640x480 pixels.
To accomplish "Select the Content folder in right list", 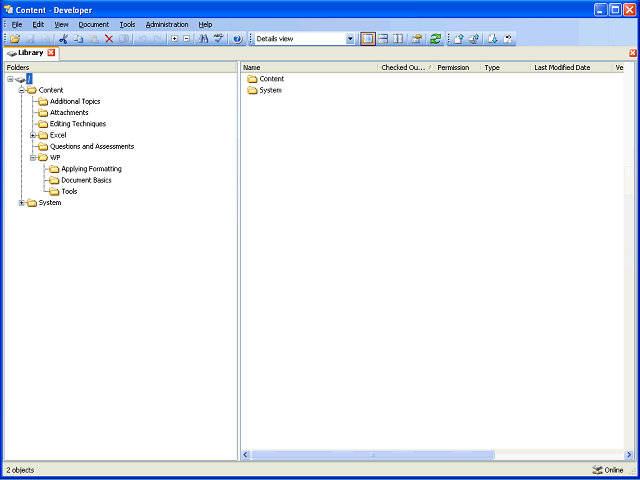I will click(271, 79).
